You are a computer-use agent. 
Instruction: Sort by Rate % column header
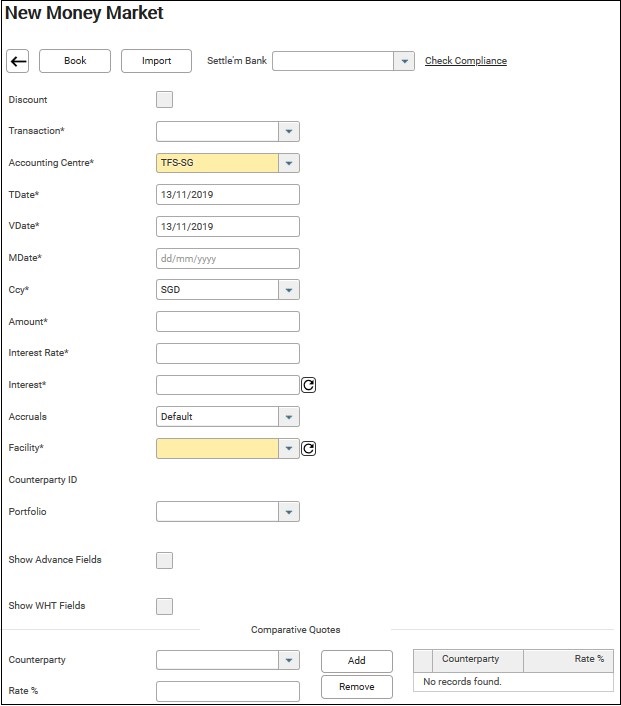567,660
